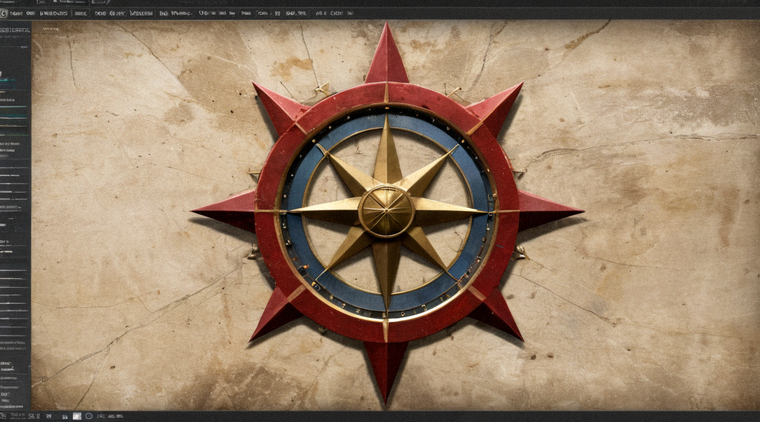Click the half-circle icon at status bar start
The height and width of the screenshot is (422, 760).
coord(2,416)
